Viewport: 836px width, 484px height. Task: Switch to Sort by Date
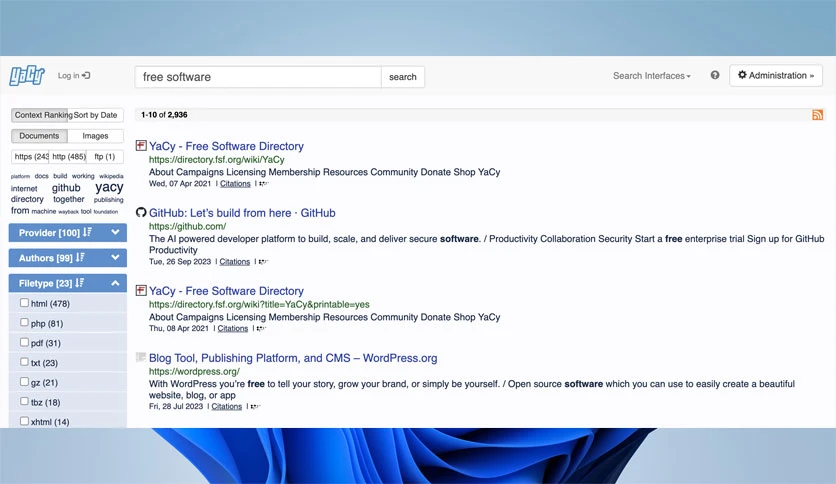pyautogui.click(x=97, y=115)
